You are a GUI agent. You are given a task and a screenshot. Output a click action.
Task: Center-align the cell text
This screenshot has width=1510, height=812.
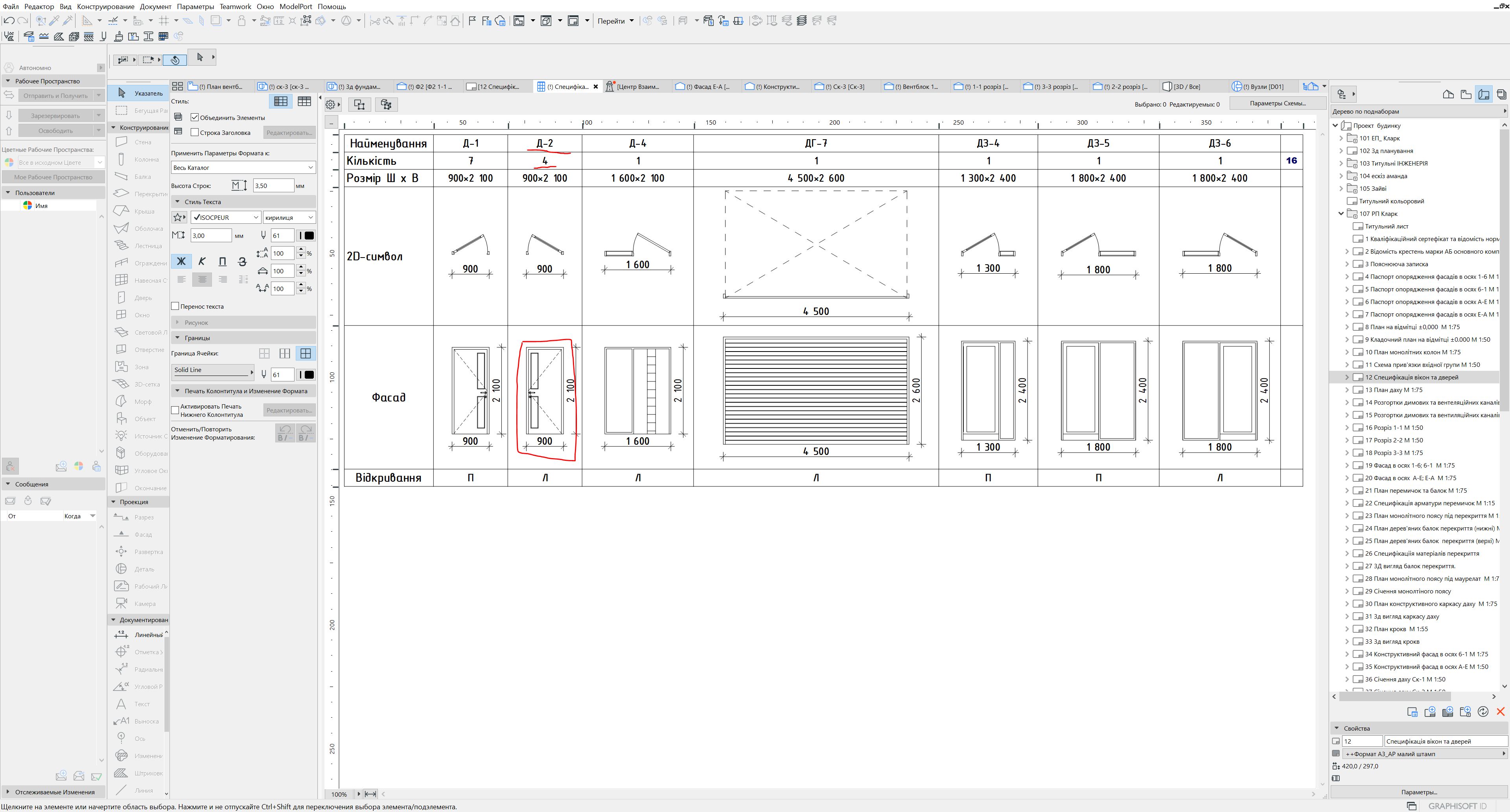202,280
